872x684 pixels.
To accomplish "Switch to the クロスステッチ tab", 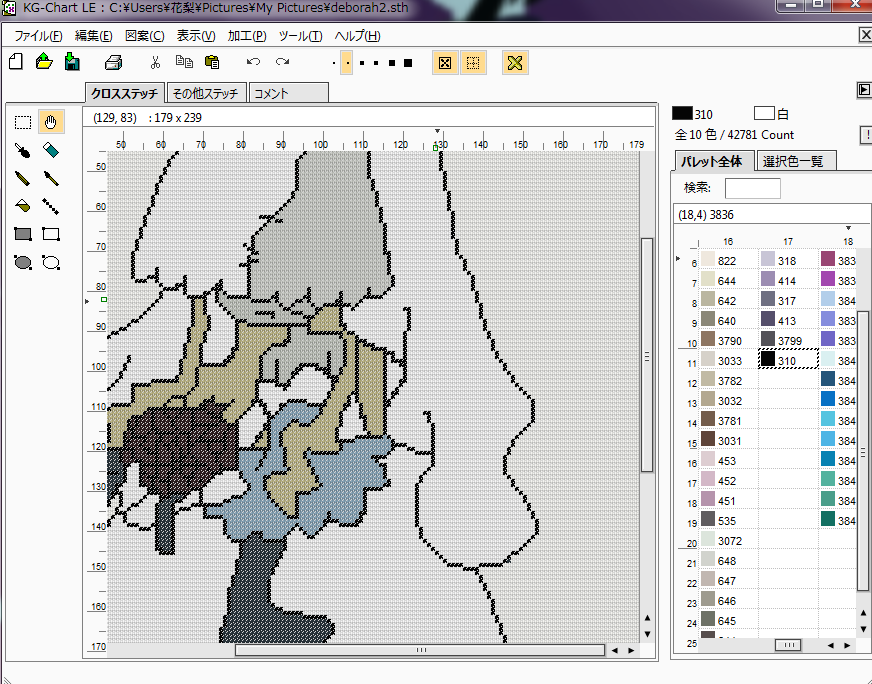I will tap(125, 93).
